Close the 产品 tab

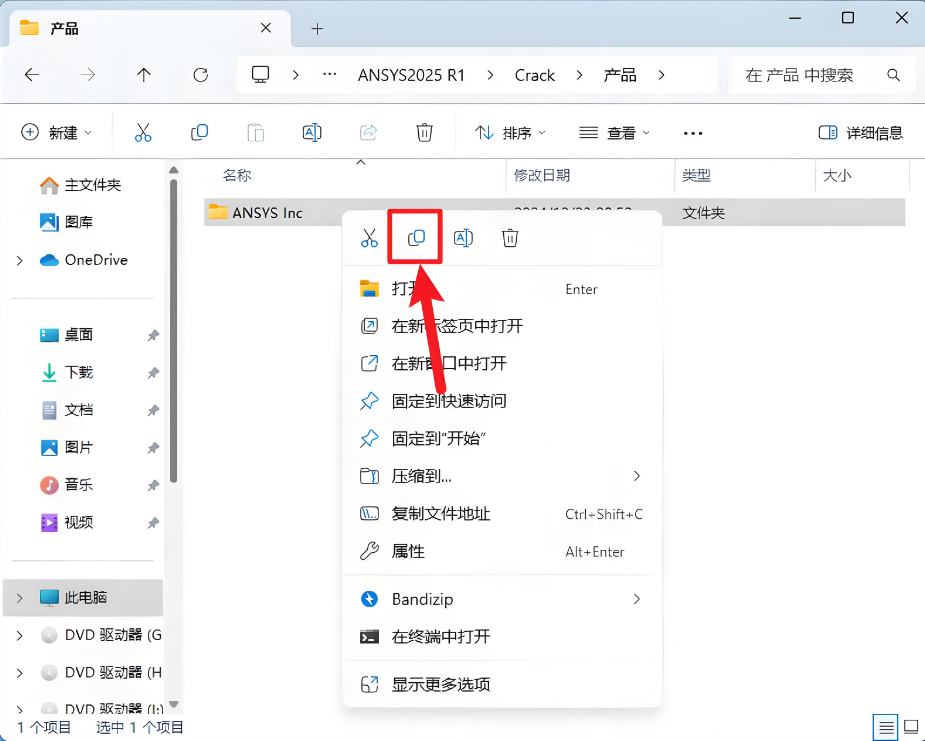click(266, 28)
